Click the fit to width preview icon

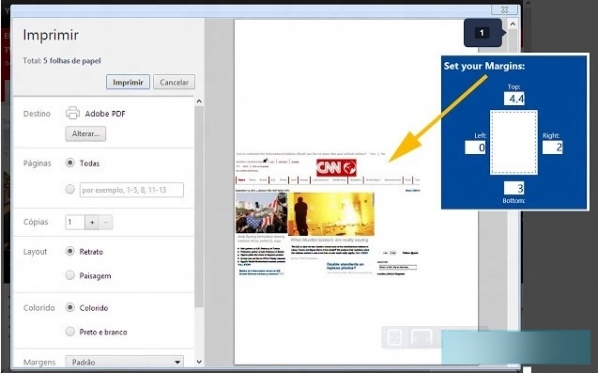tap(421, 337)
